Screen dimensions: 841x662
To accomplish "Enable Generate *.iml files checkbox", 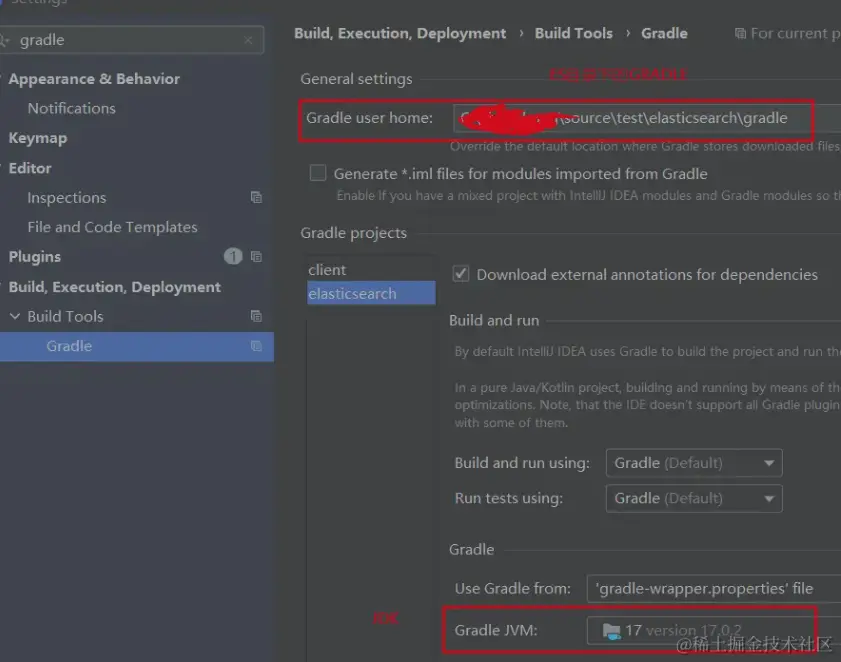I will point(318,173).
